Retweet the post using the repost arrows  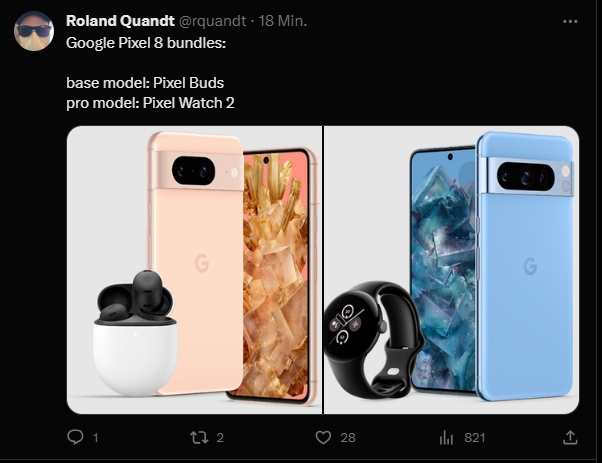[x=199, y=437]
